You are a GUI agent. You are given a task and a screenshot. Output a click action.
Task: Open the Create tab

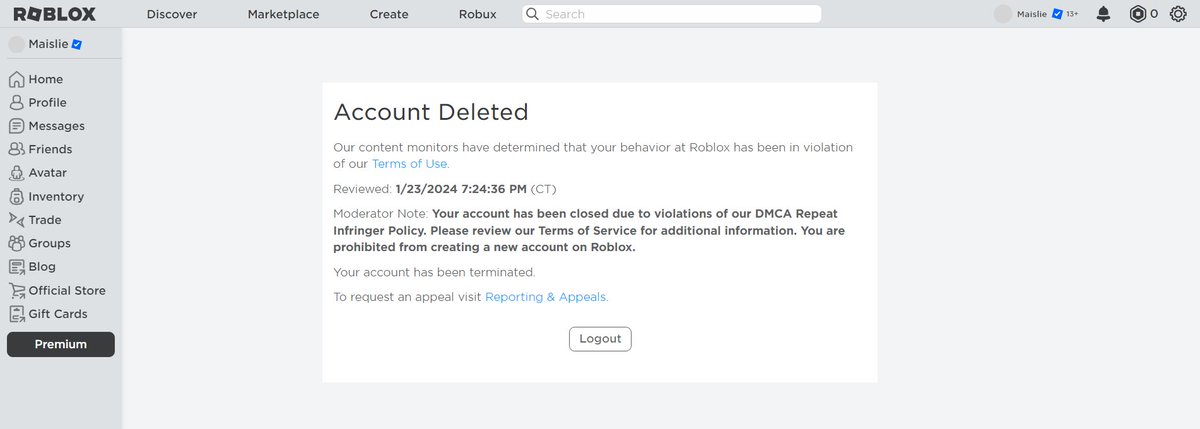389,14
